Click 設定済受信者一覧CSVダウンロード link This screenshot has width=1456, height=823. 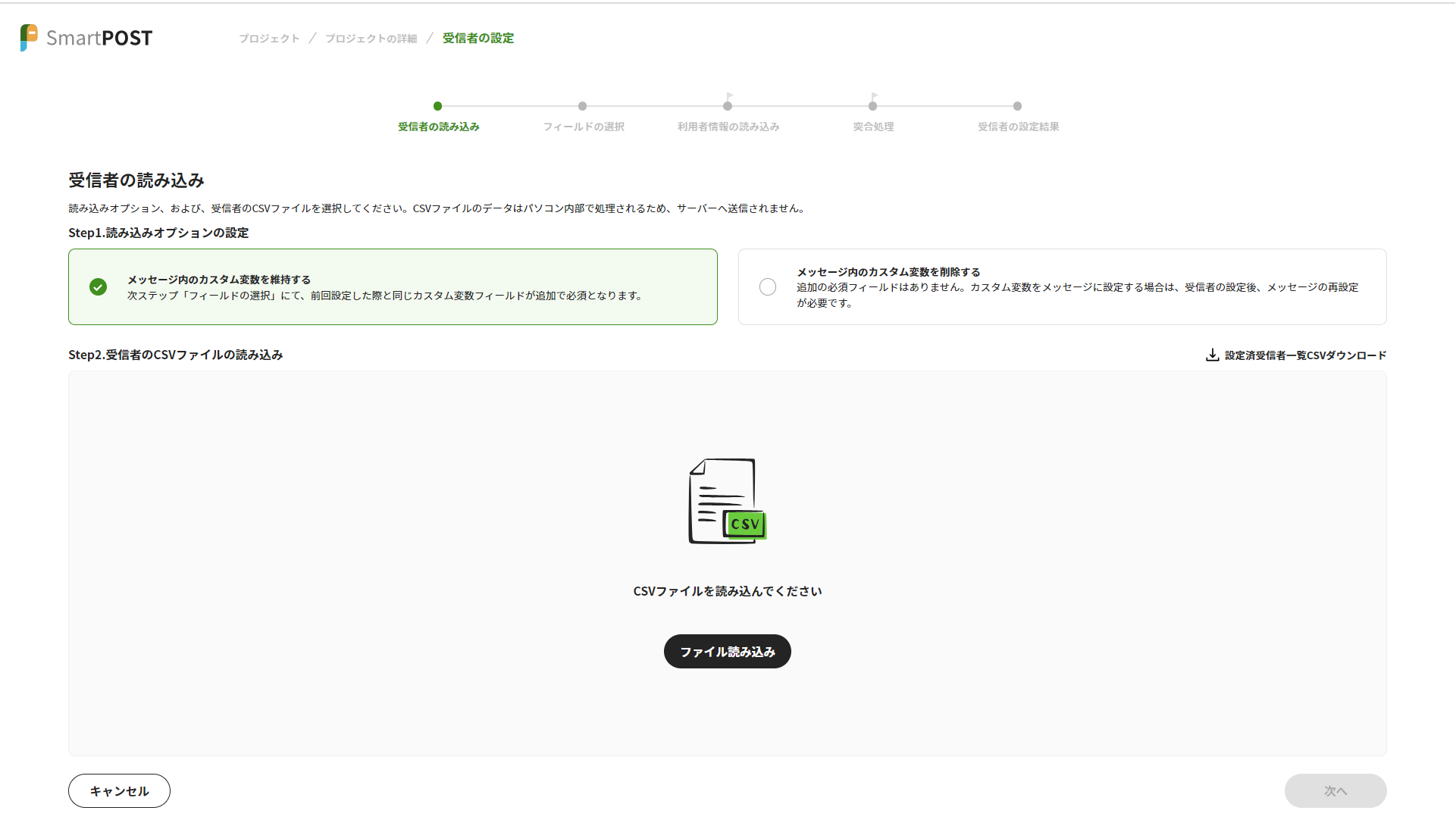tap(1304, 355)
